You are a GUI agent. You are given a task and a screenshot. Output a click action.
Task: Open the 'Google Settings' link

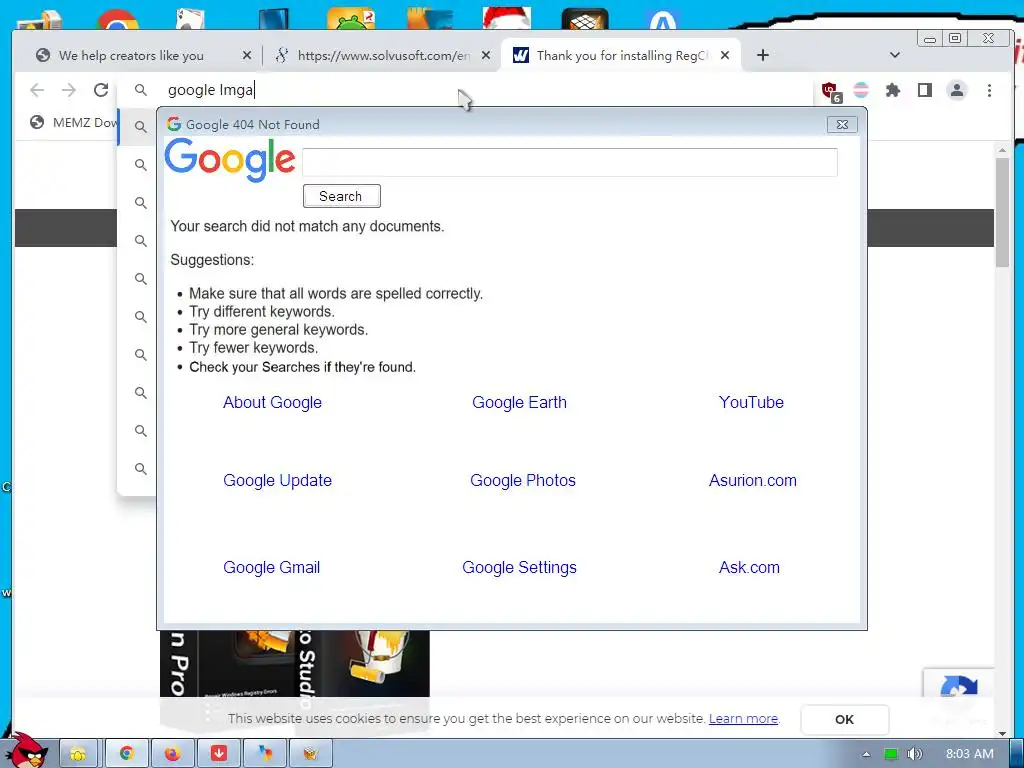coord(519,568)
